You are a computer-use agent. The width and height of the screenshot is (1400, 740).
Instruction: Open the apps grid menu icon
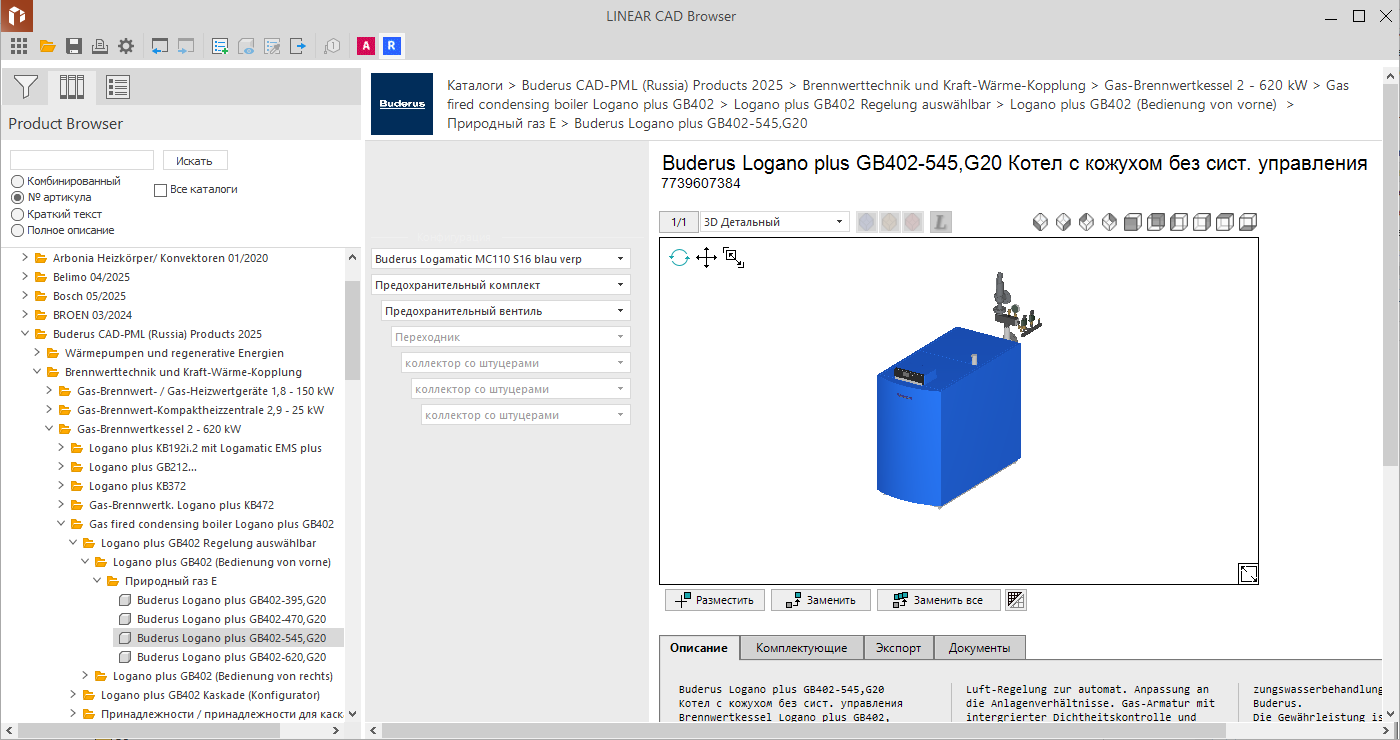coord(19,46)
